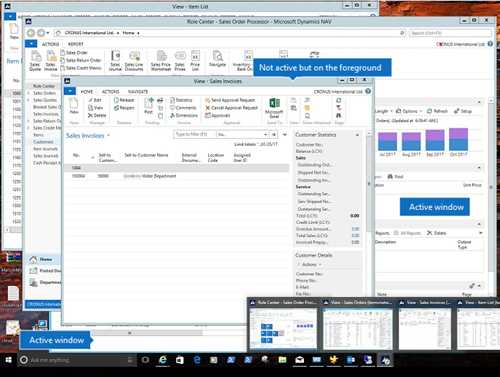The image size is (500, 377).
Task: Open Statistics from the Sales Invoices ribbon
Action: 181,100
